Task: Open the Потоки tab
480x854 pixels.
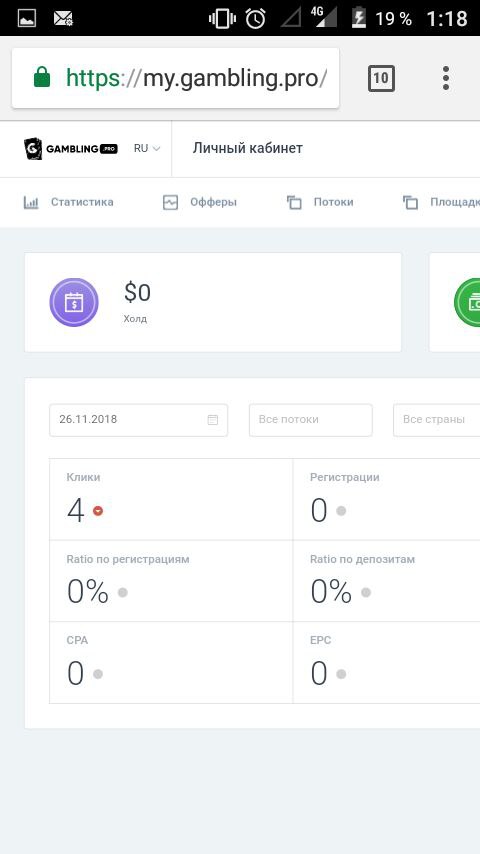Action: click(x=320, y=202)
